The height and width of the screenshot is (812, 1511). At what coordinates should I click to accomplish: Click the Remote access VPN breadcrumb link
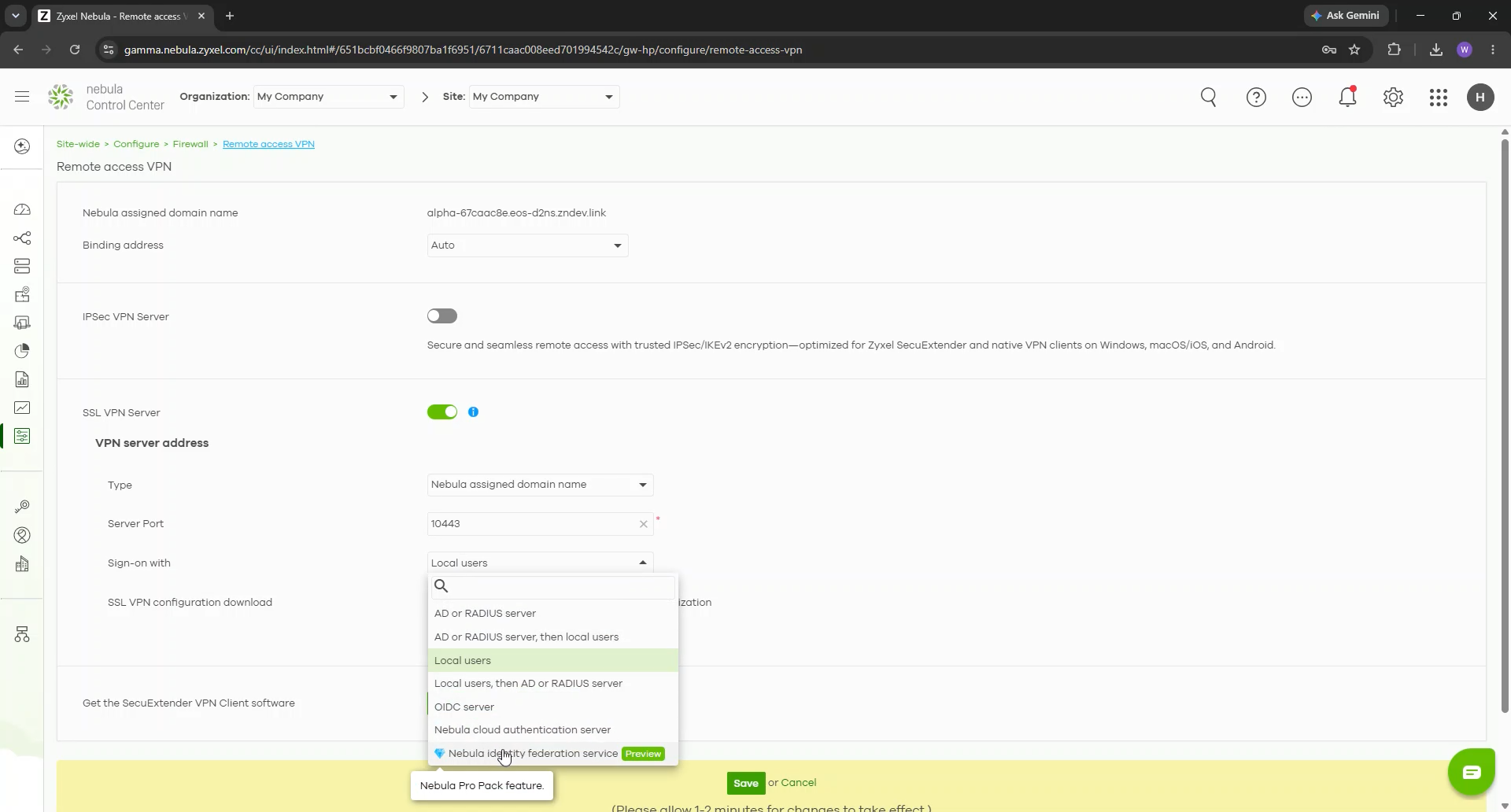(x=268, y=144)
